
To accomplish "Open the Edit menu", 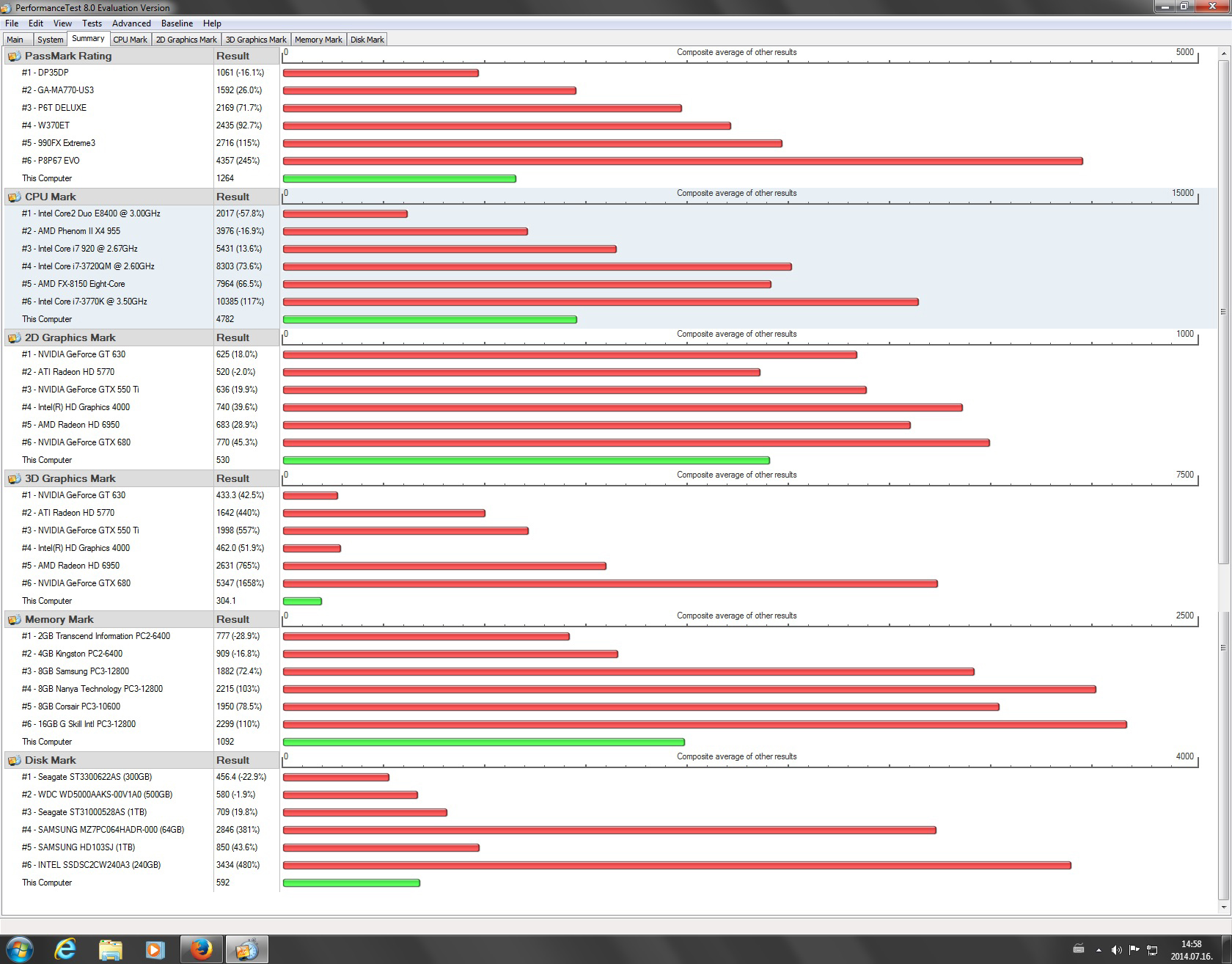I will click(36, 23).
